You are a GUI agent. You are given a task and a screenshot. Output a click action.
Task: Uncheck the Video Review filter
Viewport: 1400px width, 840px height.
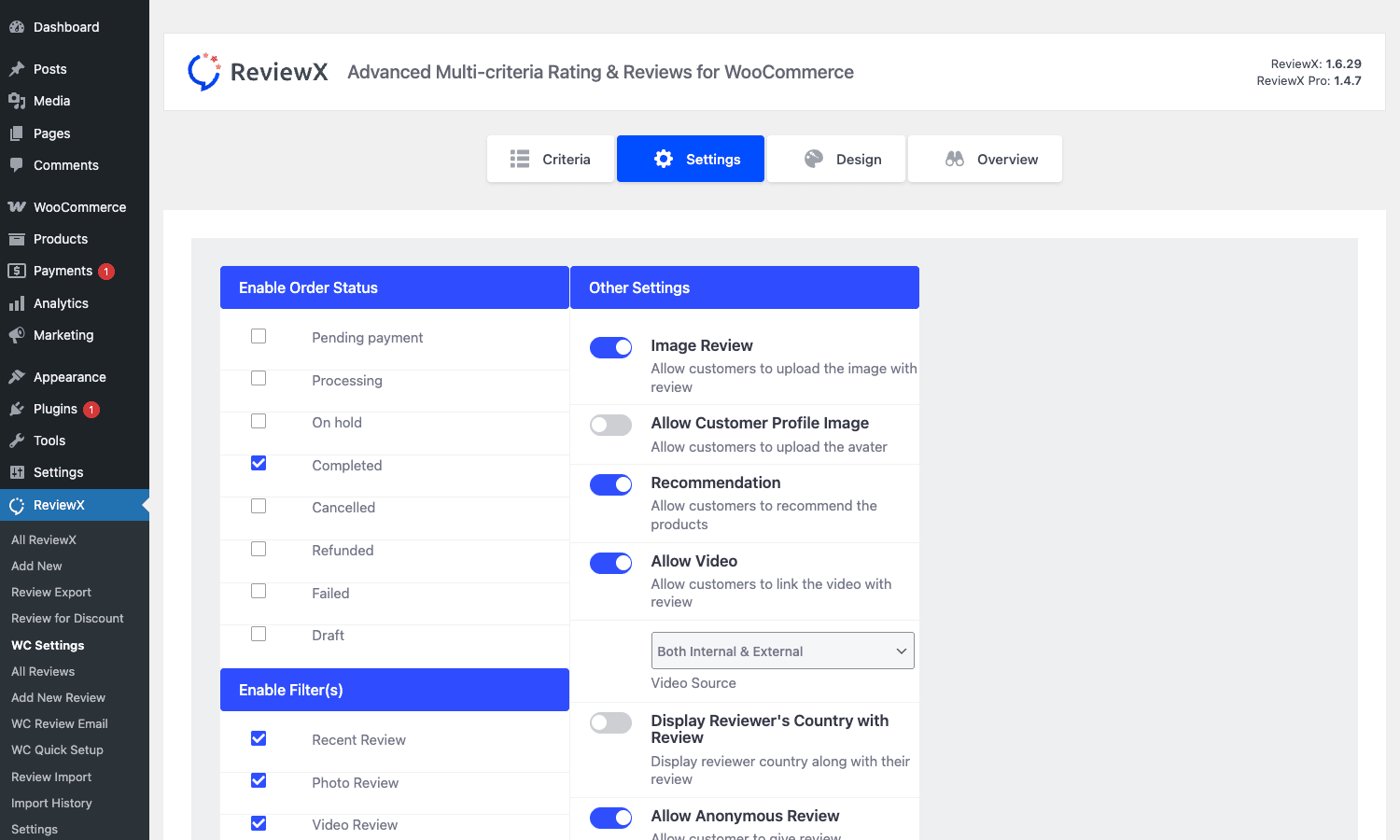tap(259, 823)
